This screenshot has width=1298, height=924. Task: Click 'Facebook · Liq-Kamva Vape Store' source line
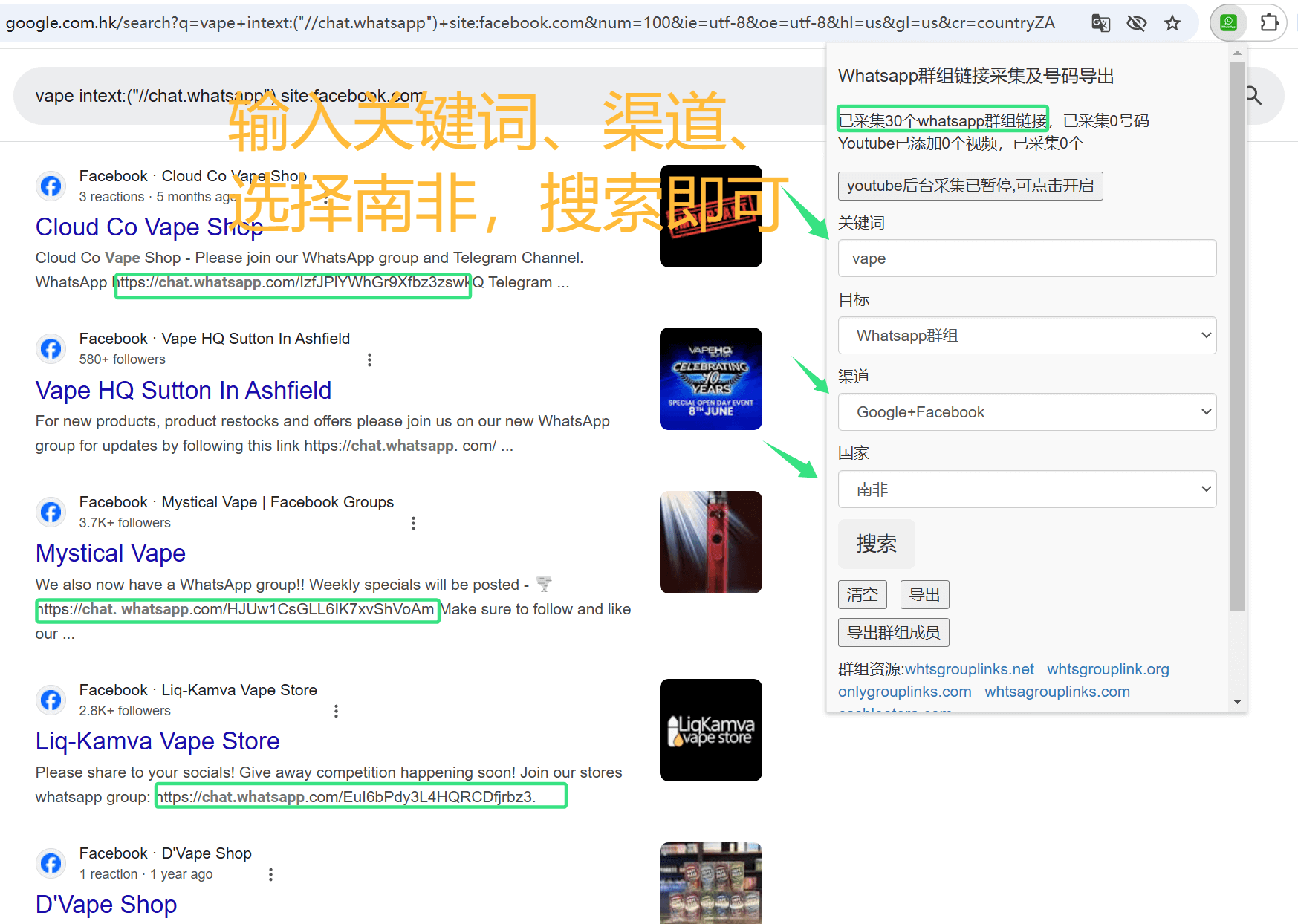pos(198,690)
